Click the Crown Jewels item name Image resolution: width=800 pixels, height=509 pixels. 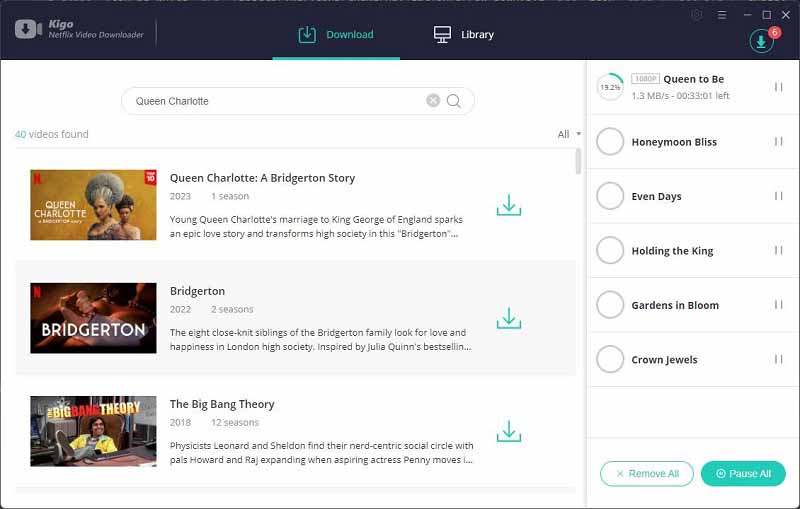click(x=664, y=360)
